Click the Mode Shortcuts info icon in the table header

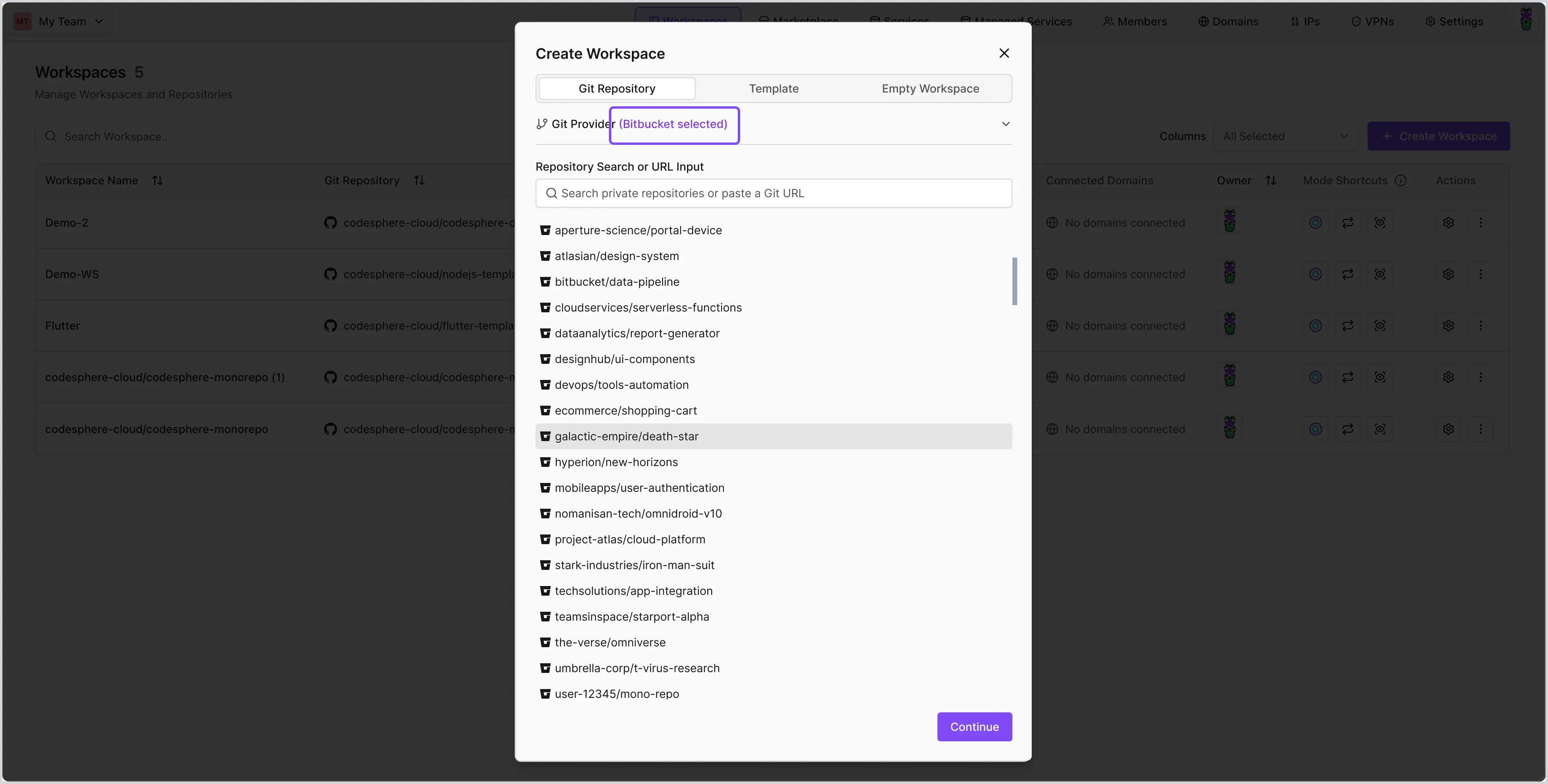[1401, 179]
